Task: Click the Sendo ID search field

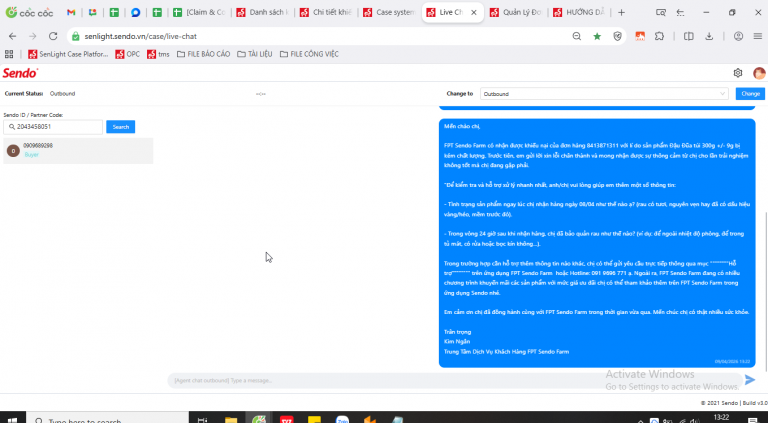Action: pos(53,127)
